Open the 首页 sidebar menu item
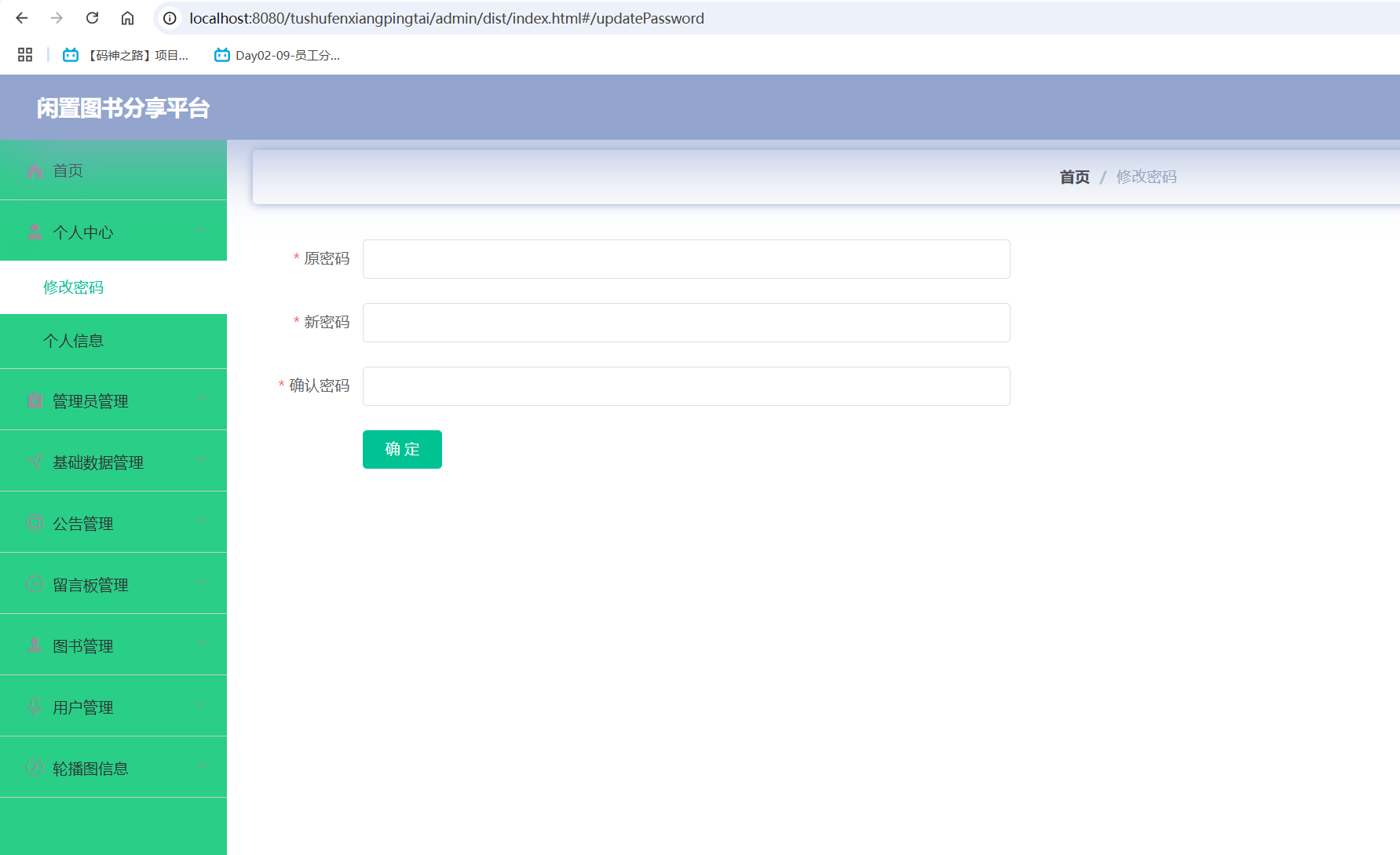This screenshot has width=1400, height=855. click(x=113, y=170)
